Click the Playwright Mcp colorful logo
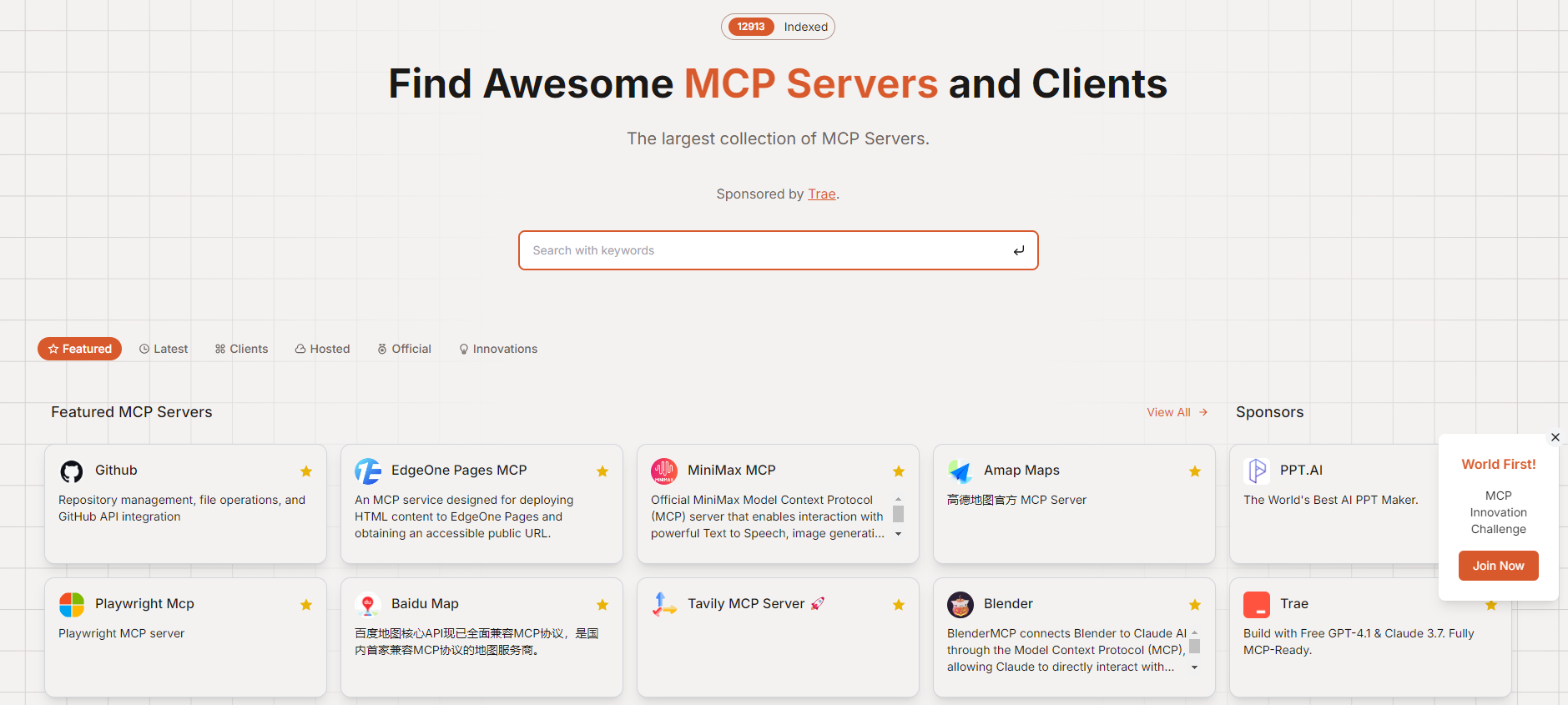 pos(72,605)
